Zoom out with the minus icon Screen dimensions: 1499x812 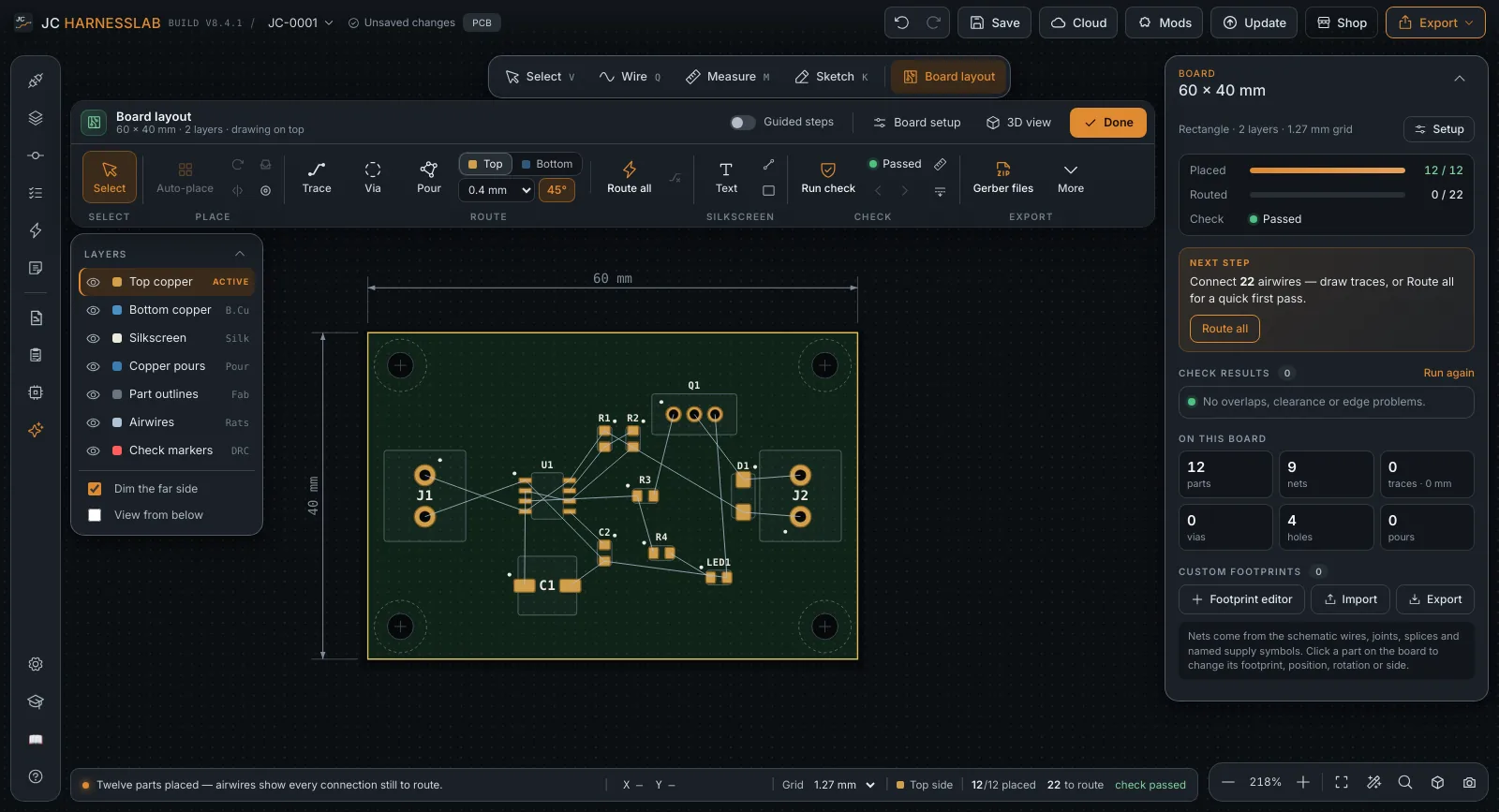[1228, 782]
